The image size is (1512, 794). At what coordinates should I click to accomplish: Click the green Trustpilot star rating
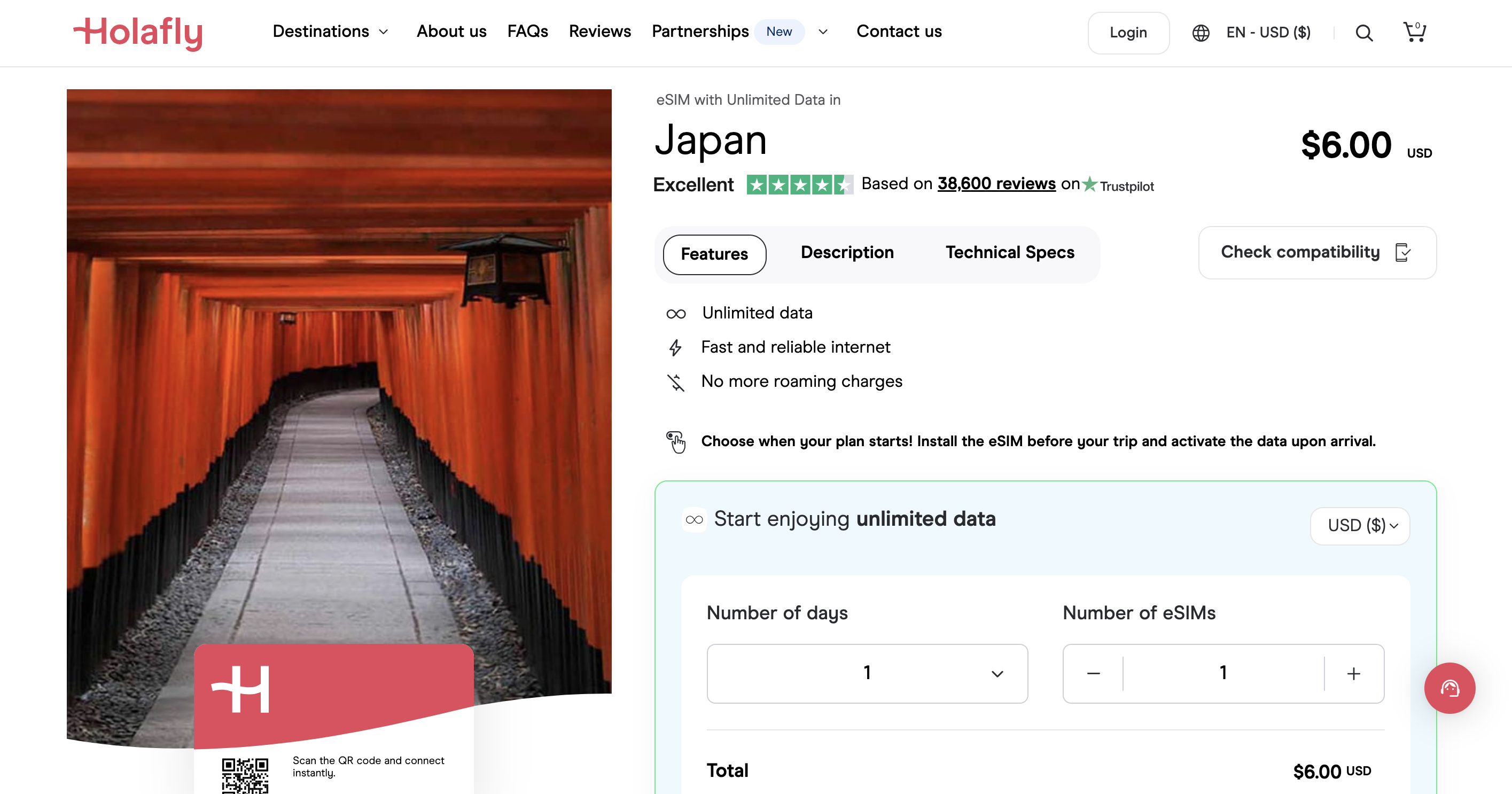(x=799, y=185)
